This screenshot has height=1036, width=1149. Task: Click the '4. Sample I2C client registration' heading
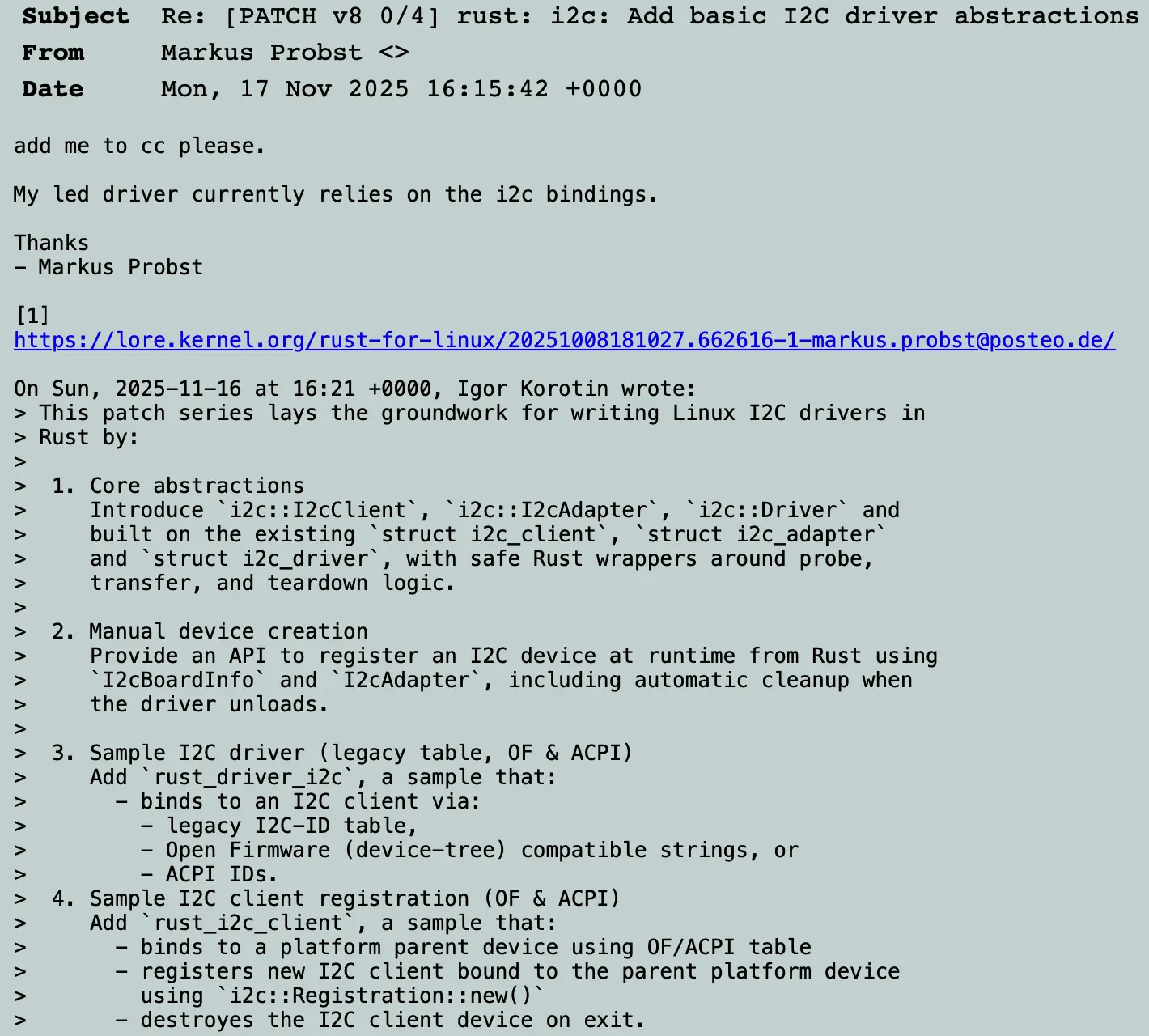(336, 898)
